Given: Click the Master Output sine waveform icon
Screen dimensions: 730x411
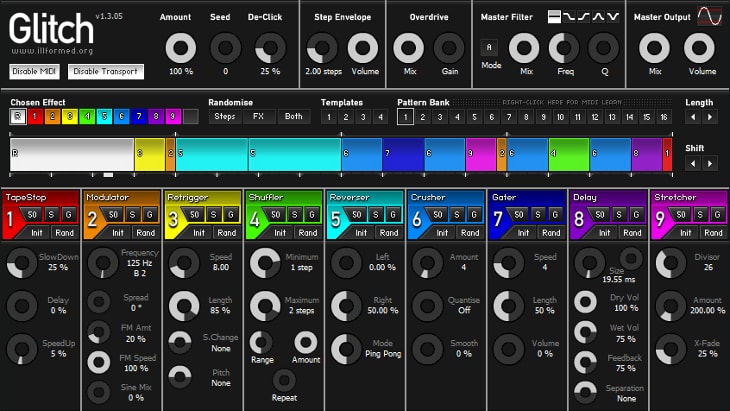Looking at the screenshot, I should point(709,16).
